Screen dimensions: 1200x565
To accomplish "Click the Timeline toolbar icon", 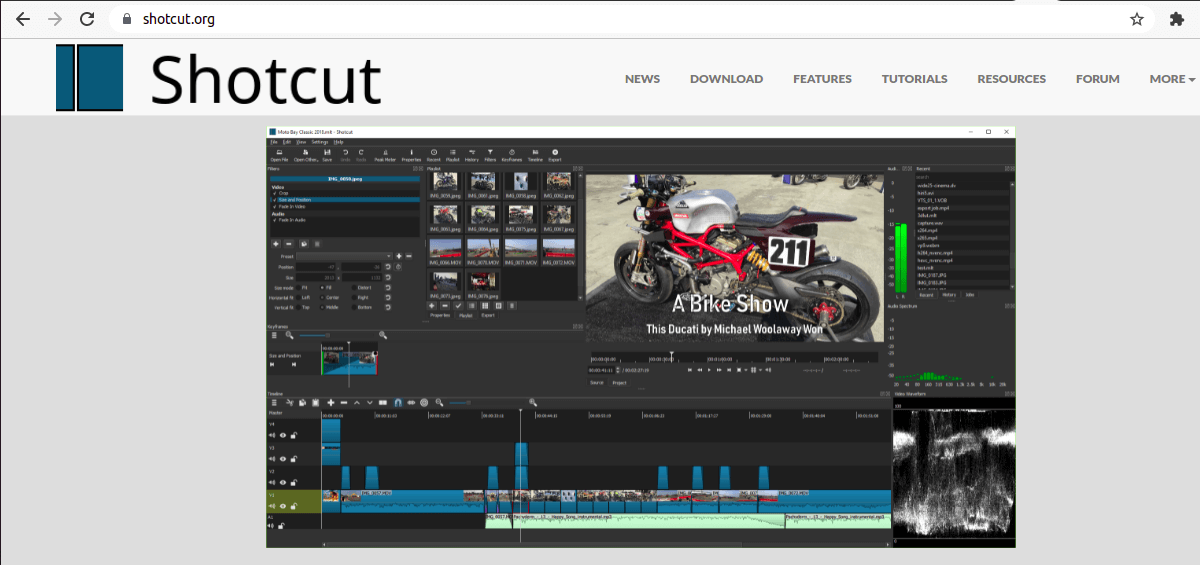I will (x=535, y=155).
